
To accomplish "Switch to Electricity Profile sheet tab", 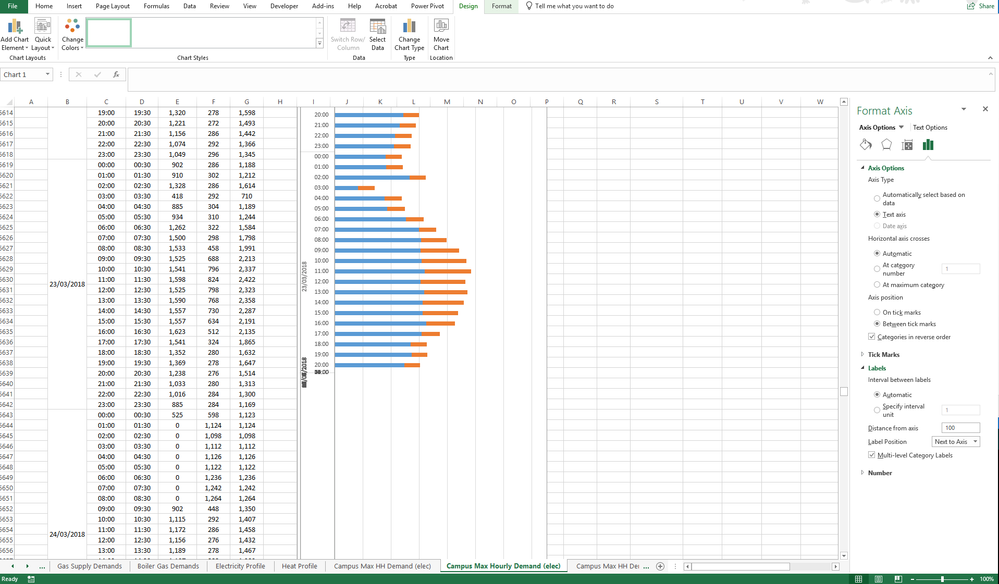I will [240, 566].
